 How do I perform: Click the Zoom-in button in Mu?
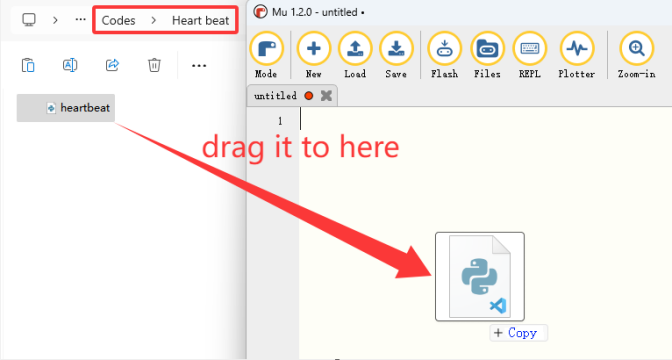coord(636,55)
